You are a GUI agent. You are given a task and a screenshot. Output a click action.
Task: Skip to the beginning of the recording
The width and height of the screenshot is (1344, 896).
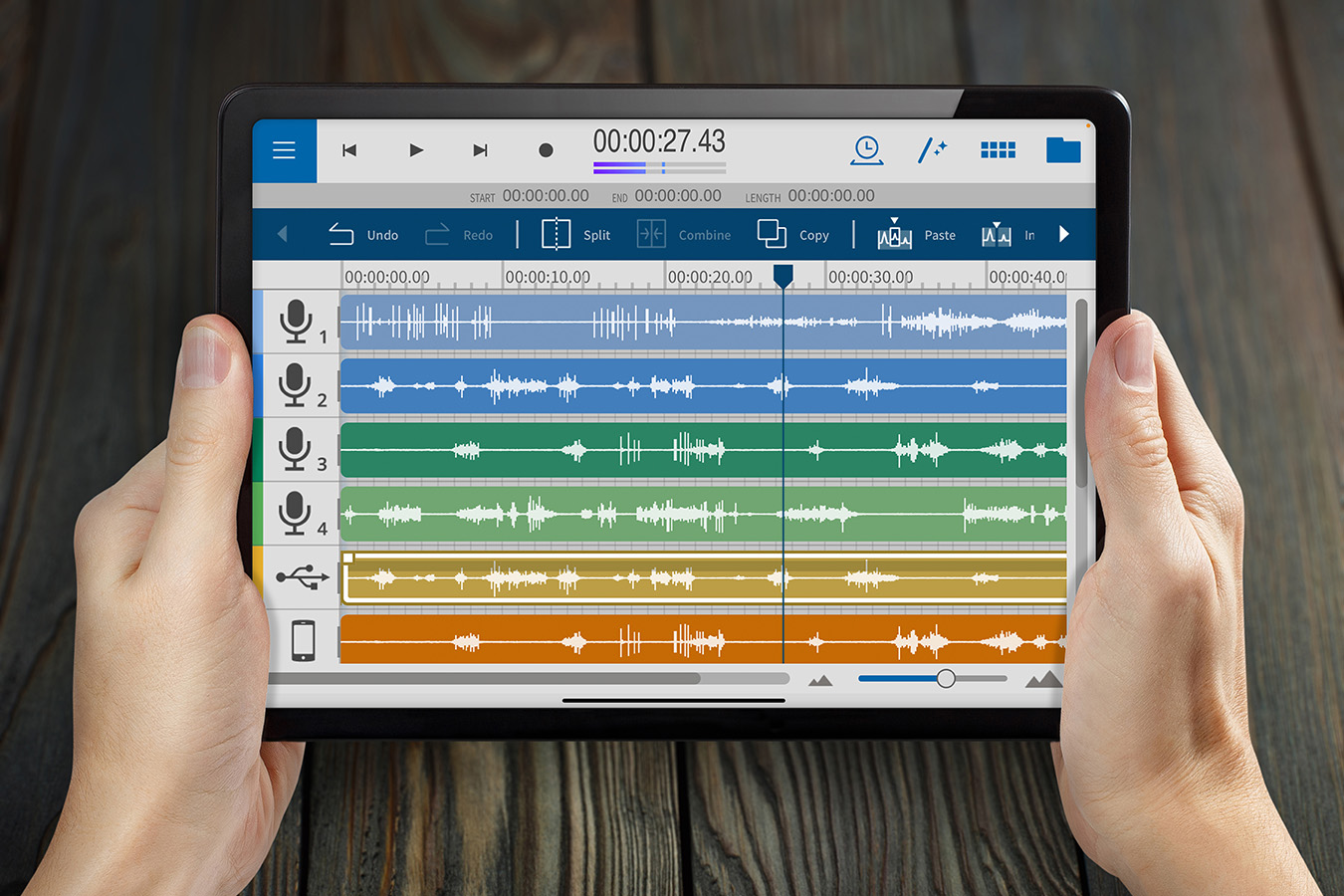coord(349,150)
